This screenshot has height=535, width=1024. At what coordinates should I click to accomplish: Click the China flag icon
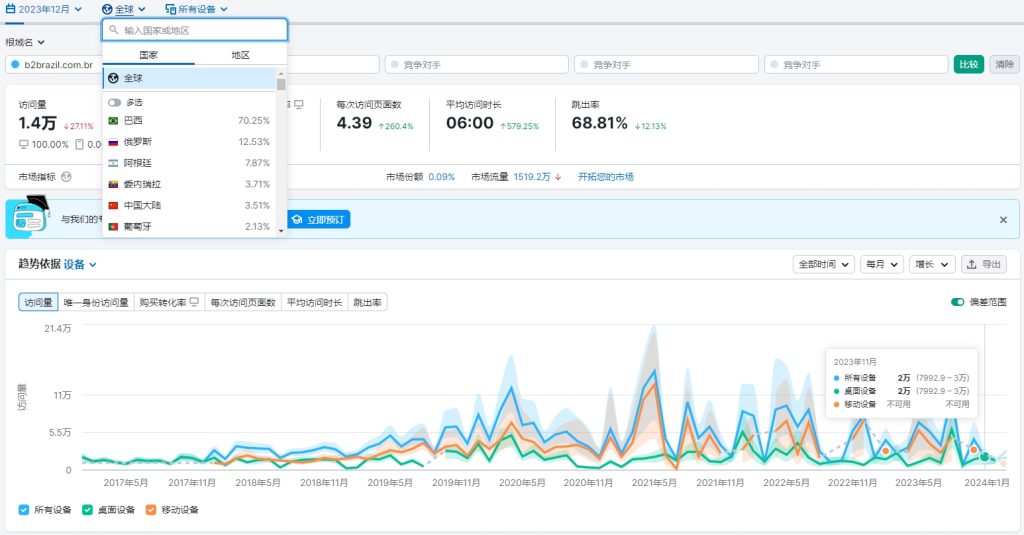[113, 205]
